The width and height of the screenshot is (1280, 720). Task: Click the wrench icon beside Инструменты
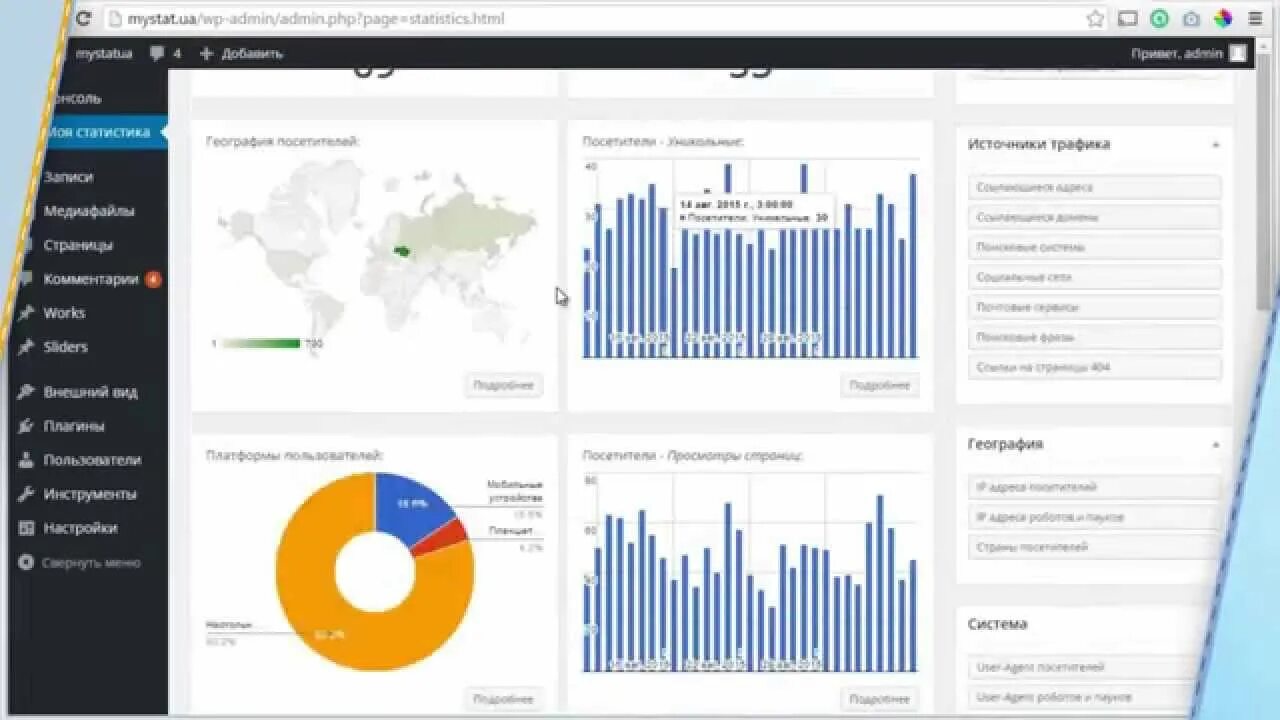tap(26, 494)
